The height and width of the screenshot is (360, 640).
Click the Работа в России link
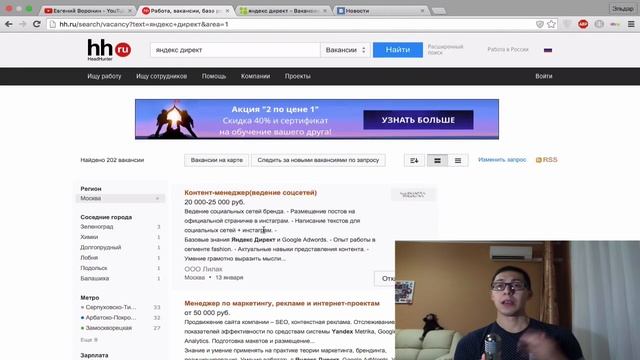click(x=508, y=49)
